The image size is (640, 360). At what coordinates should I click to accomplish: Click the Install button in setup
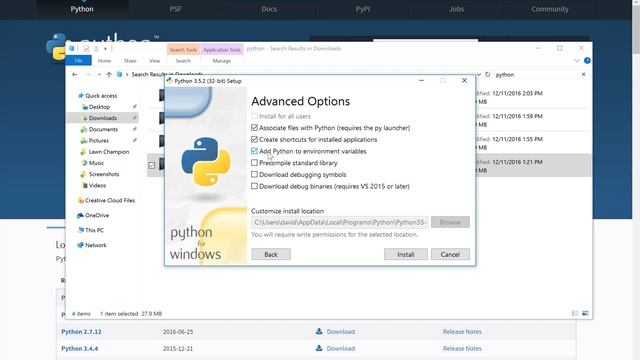pos(406,254)
